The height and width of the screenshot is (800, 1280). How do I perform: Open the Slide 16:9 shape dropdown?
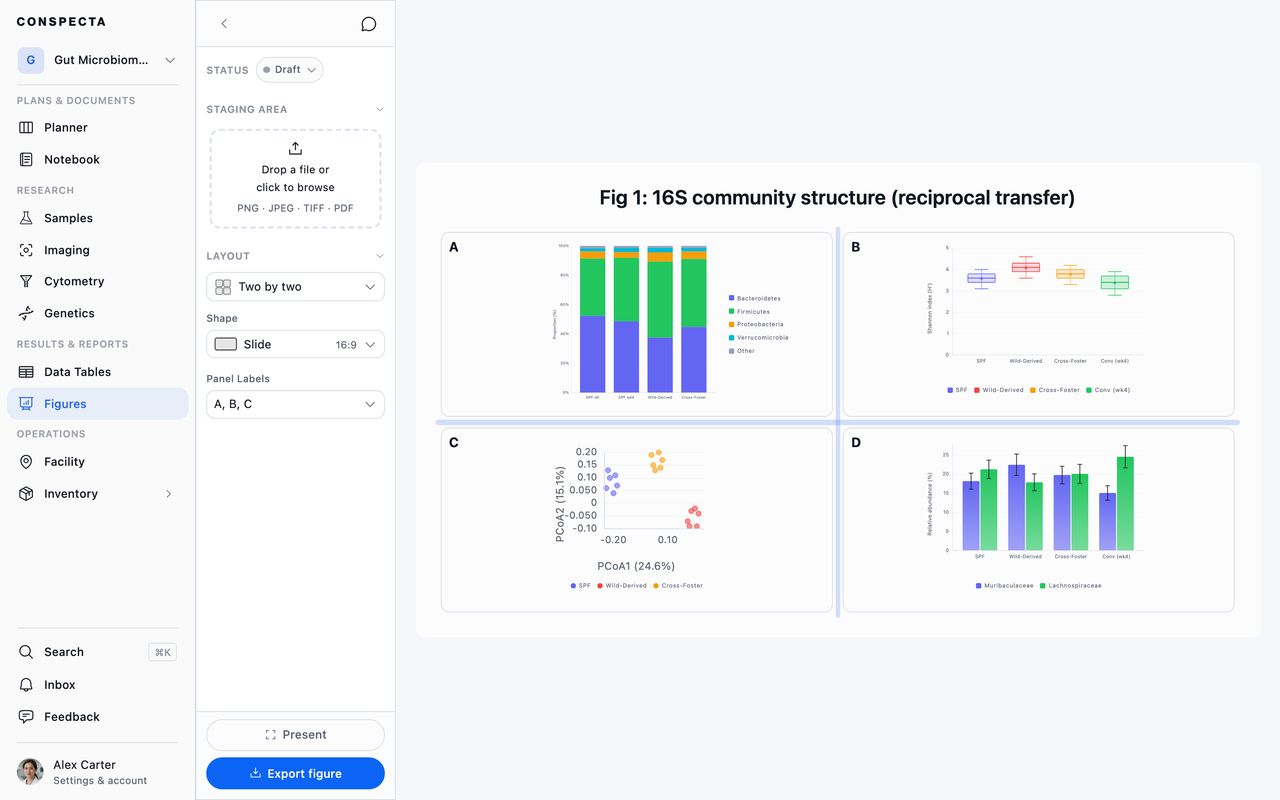coord(295,344)
